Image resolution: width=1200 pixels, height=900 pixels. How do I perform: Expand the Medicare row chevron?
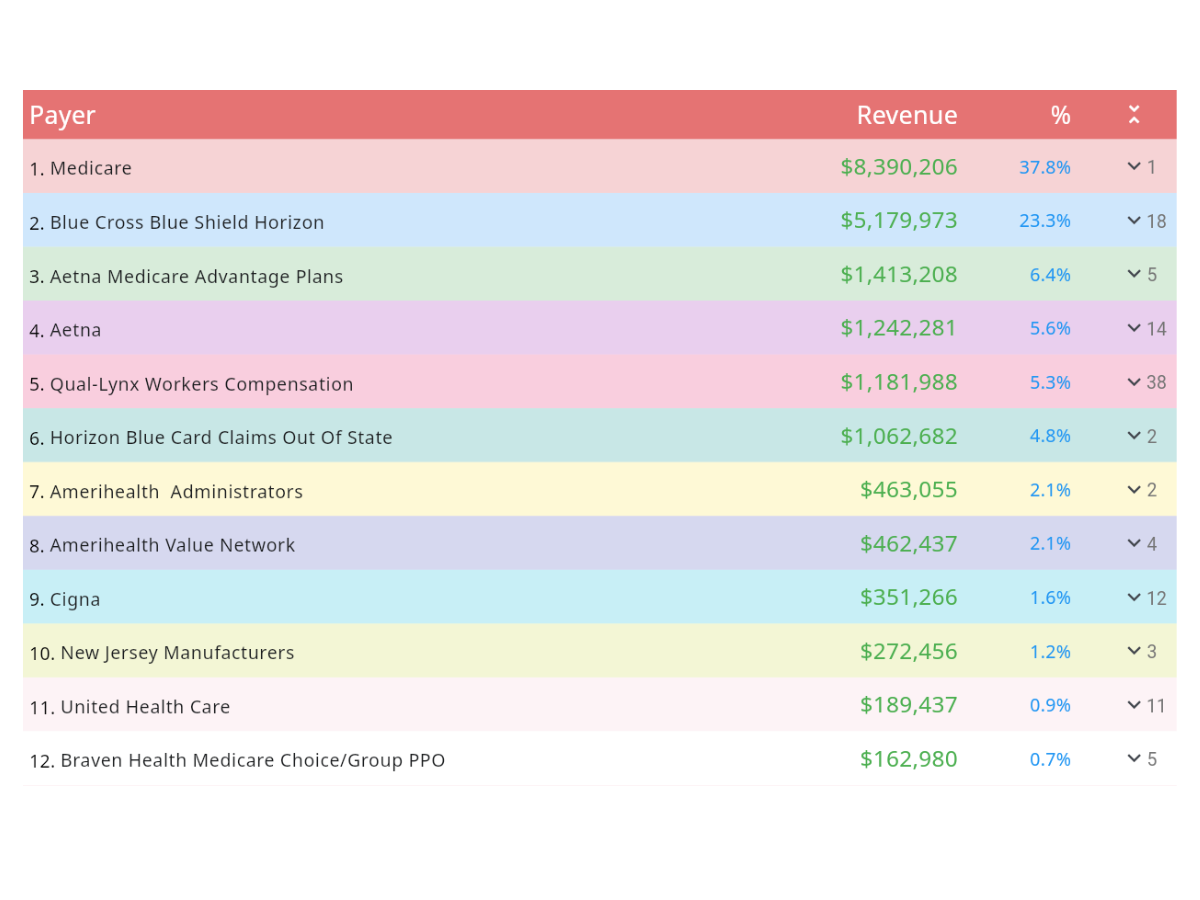click(1134, 167)
